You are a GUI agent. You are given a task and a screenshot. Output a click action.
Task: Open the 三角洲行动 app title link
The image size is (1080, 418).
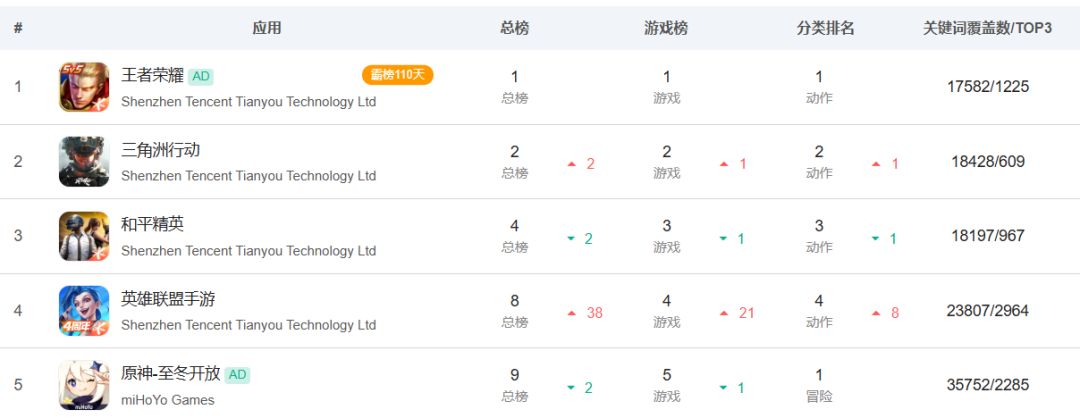coord(160,150)
